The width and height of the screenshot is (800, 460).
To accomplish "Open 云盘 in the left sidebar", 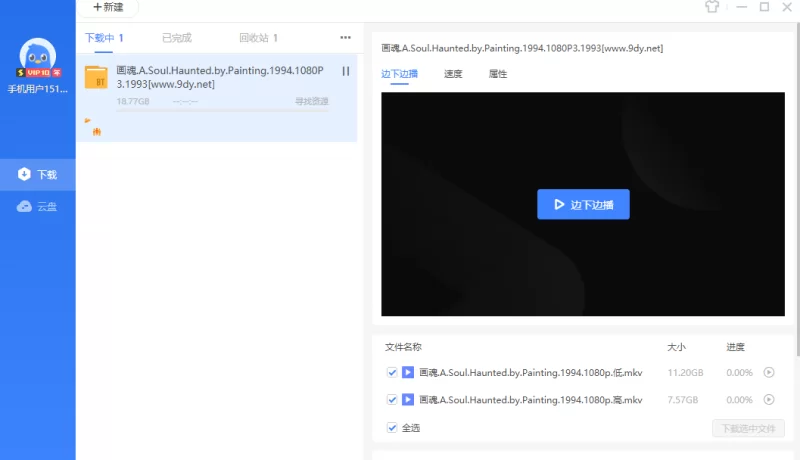I will click(38, 207).
